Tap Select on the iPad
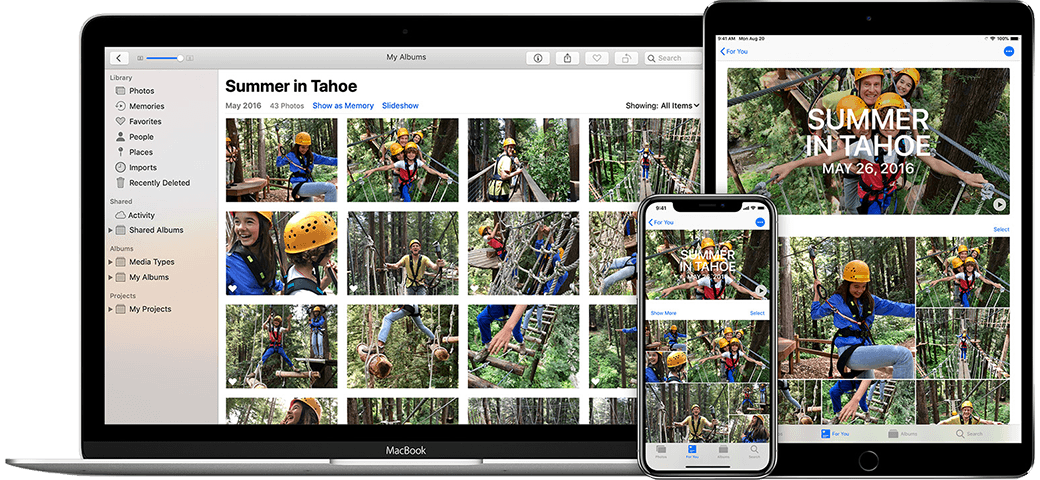Viewport: 1040px width, 480px height. coord(1001,229)
